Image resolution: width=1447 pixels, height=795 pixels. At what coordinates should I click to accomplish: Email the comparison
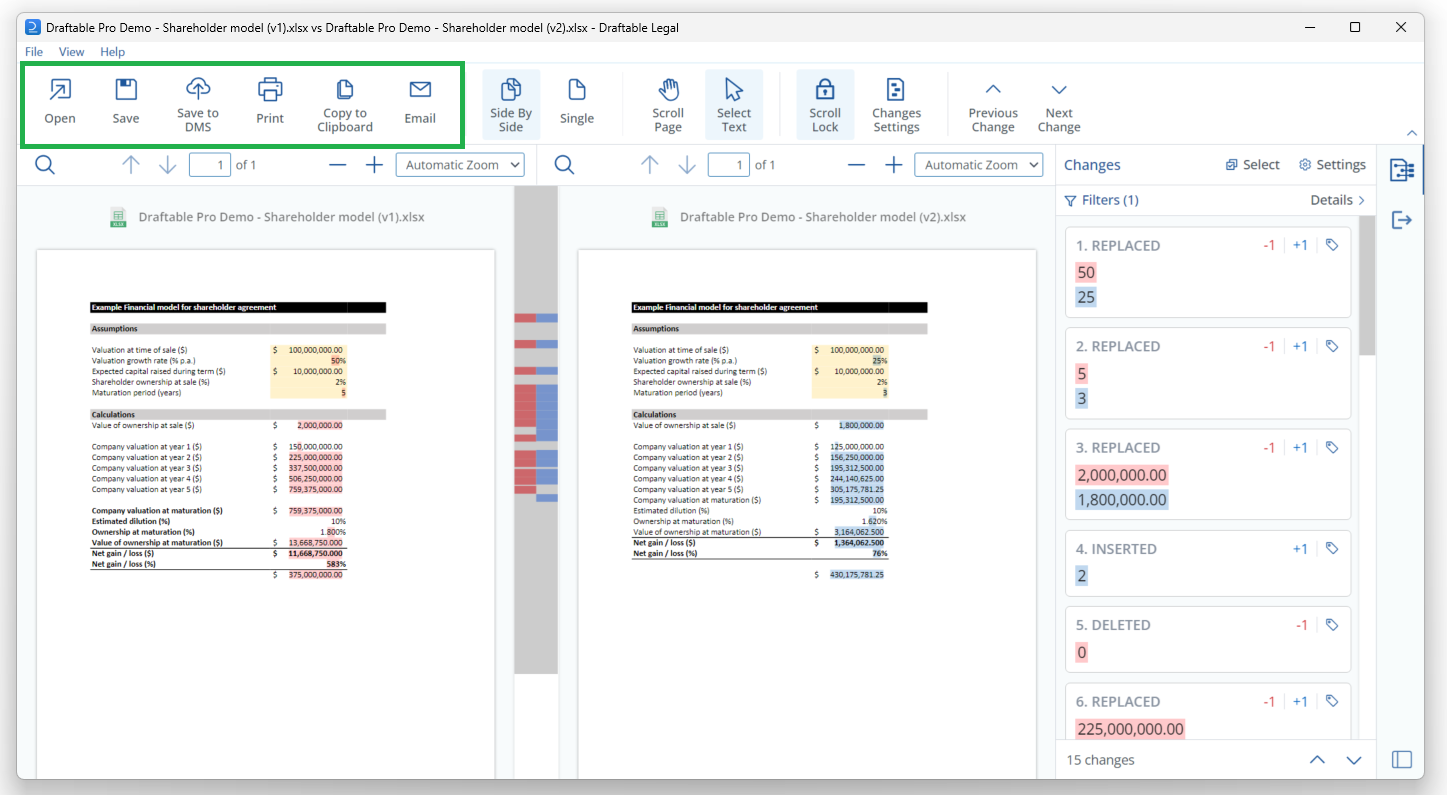pos(420,103)
